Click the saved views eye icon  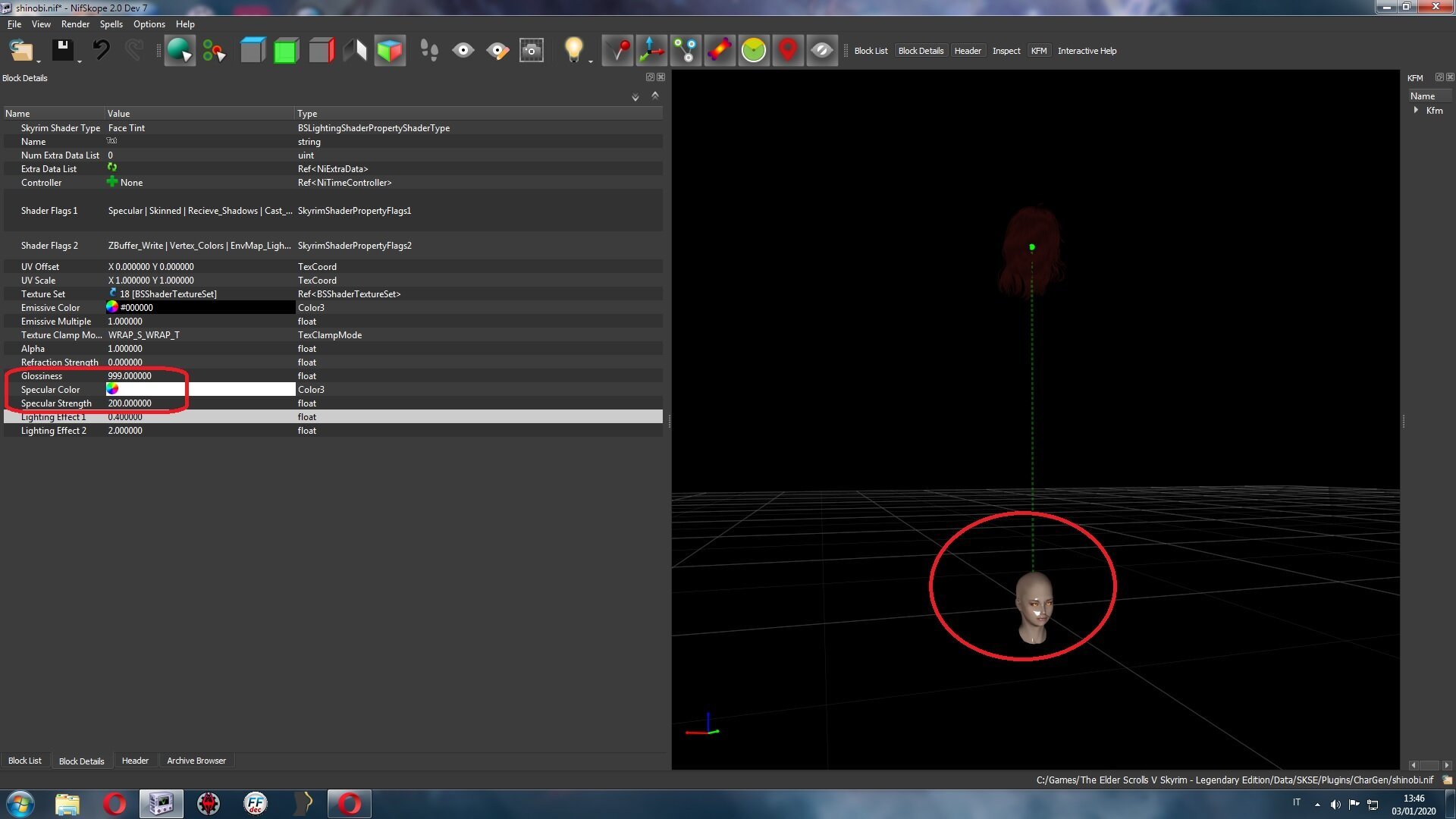tap(463, 51)
